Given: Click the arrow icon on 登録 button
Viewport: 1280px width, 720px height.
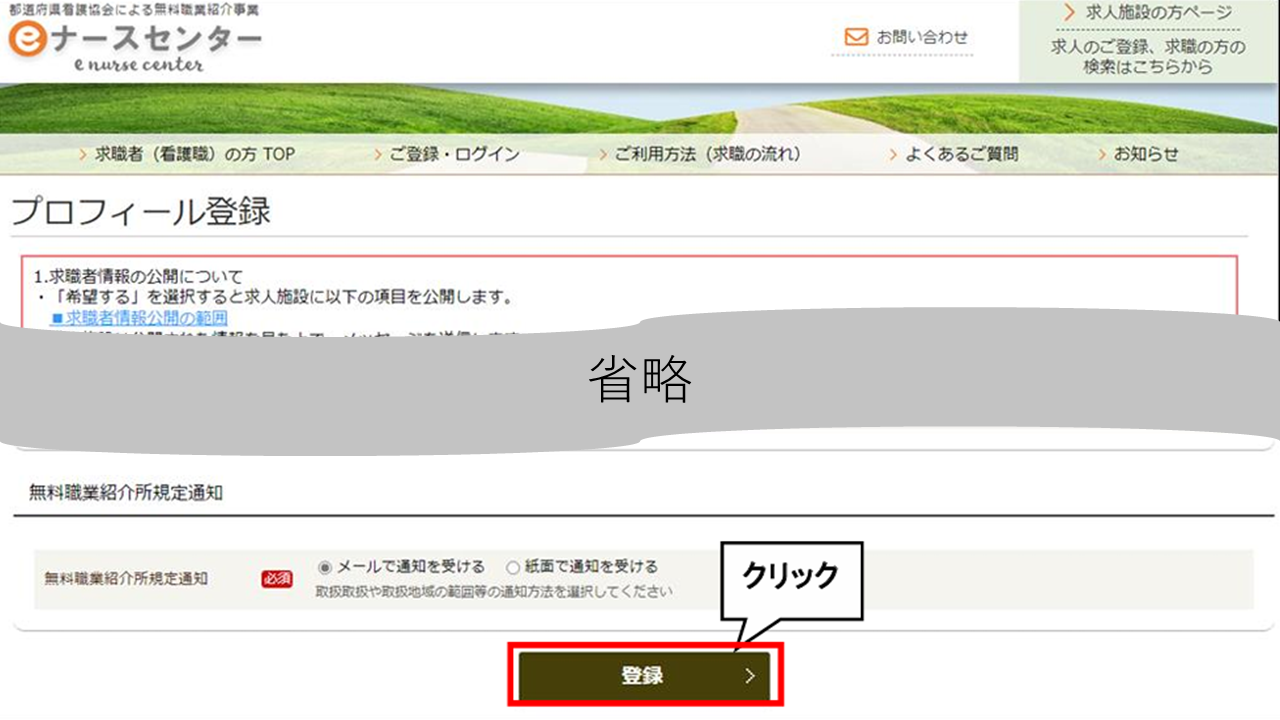Looking at the screenshot, I should point(751,676).
